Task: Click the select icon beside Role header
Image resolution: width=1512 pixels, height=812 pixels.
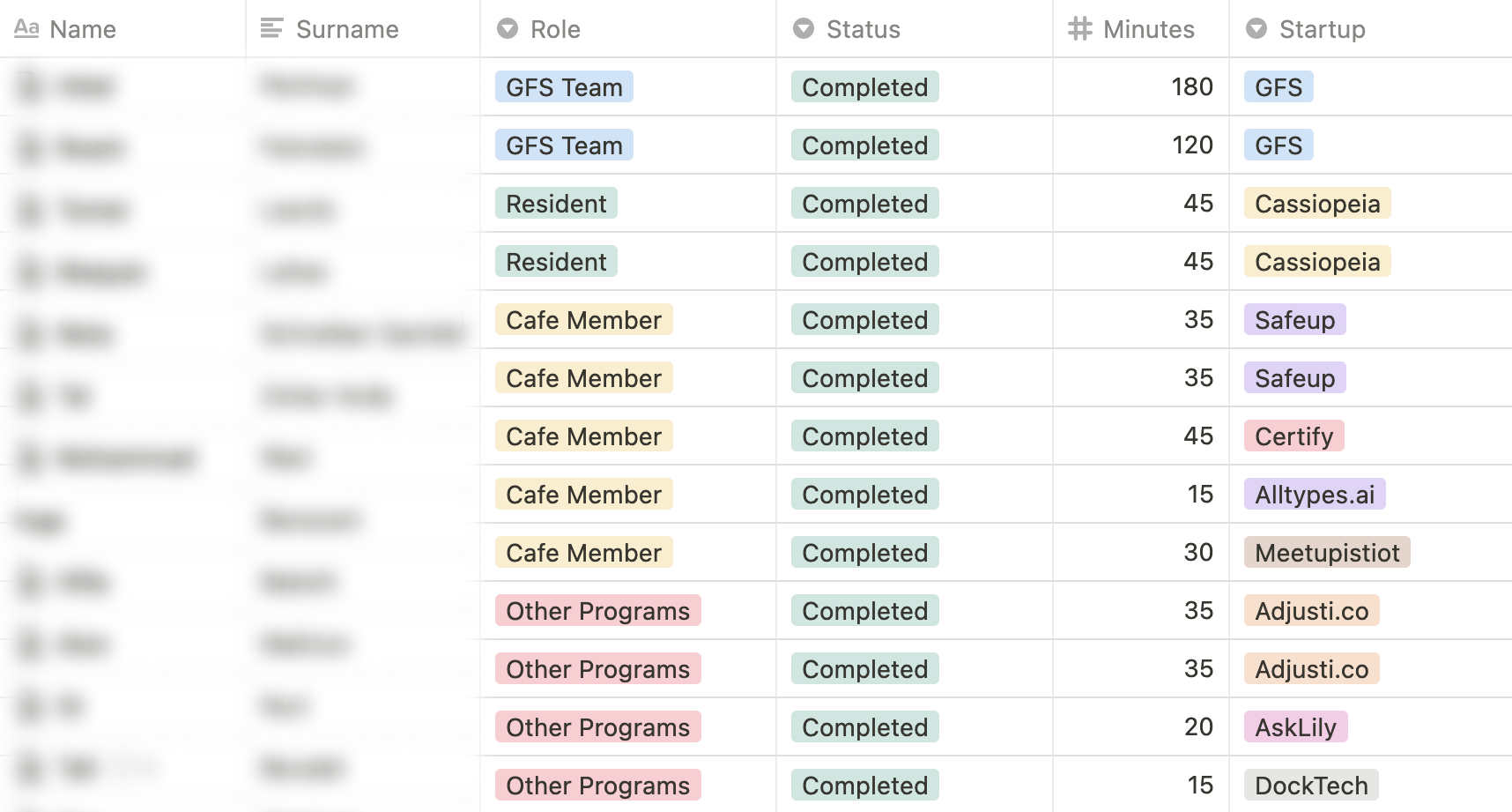Action: [x=508, y=29]
